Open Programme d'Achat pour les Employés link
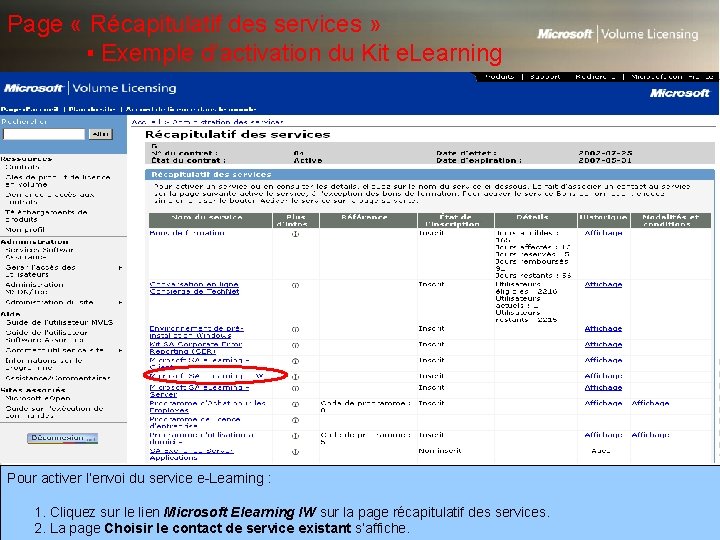This screenshot has width=720, height=540. click(208, 407)
